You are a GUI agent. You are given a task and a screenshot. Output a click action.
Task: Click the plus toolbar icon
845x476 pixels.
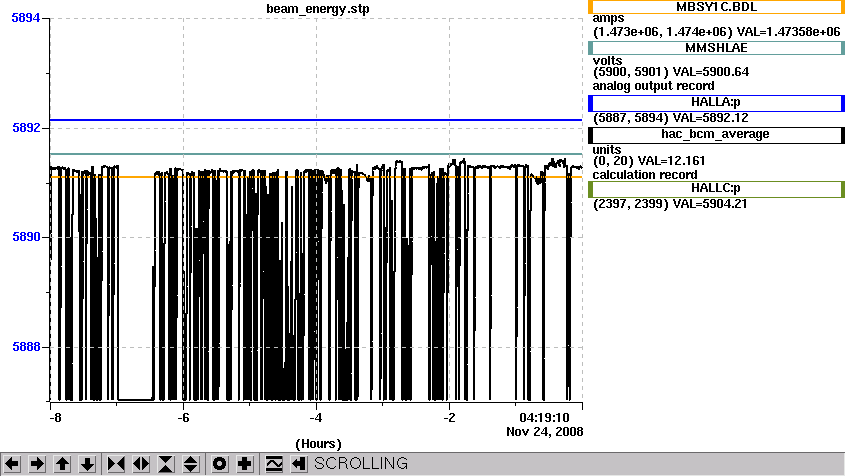[245, 464]
